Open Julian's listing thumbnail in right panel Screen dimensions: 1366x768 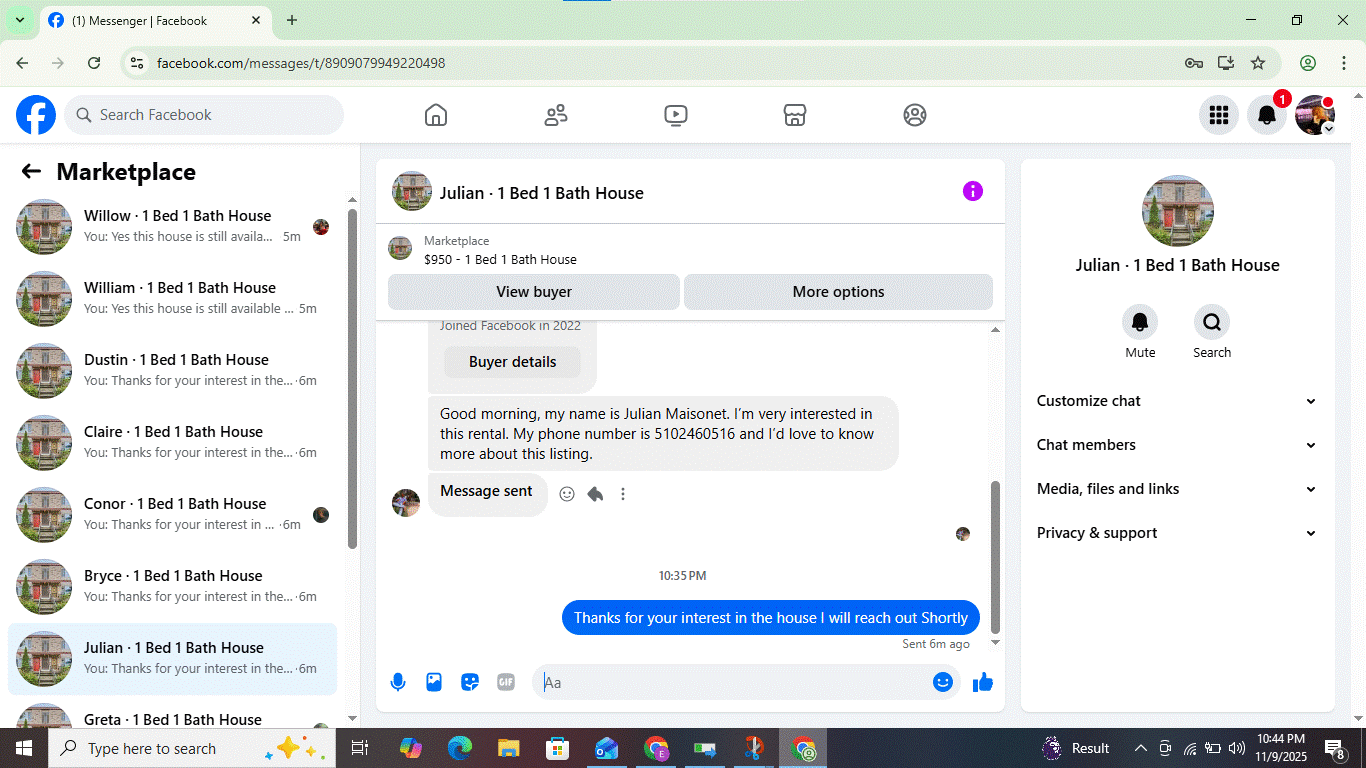pyautogui.click(x=1177, y=211)
